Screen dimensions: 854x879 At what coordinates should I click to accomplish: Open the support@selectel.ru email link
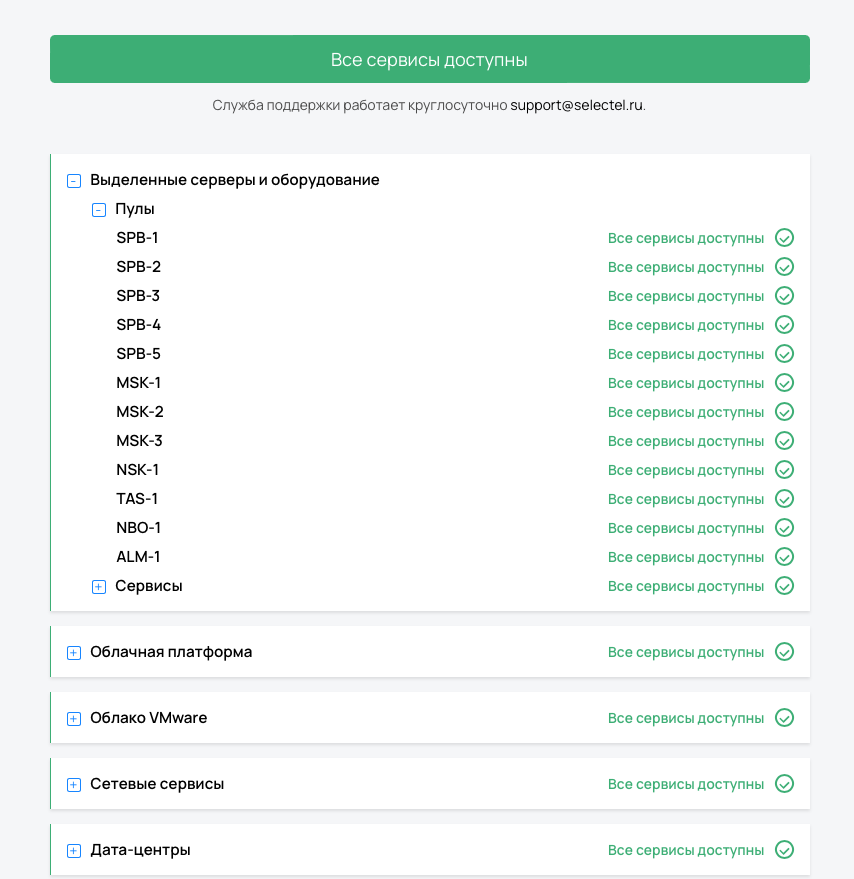576,105
